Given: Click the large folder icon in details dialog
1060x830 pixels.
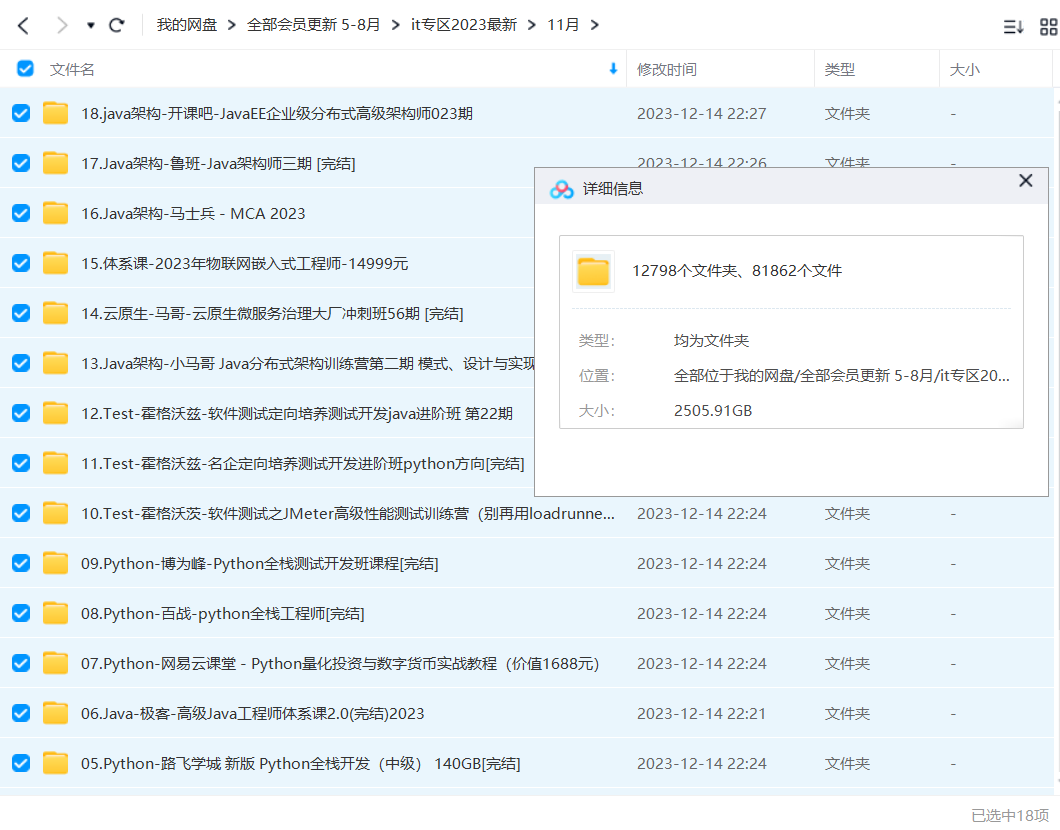Looking at the screenshot, I should point(593,271).
